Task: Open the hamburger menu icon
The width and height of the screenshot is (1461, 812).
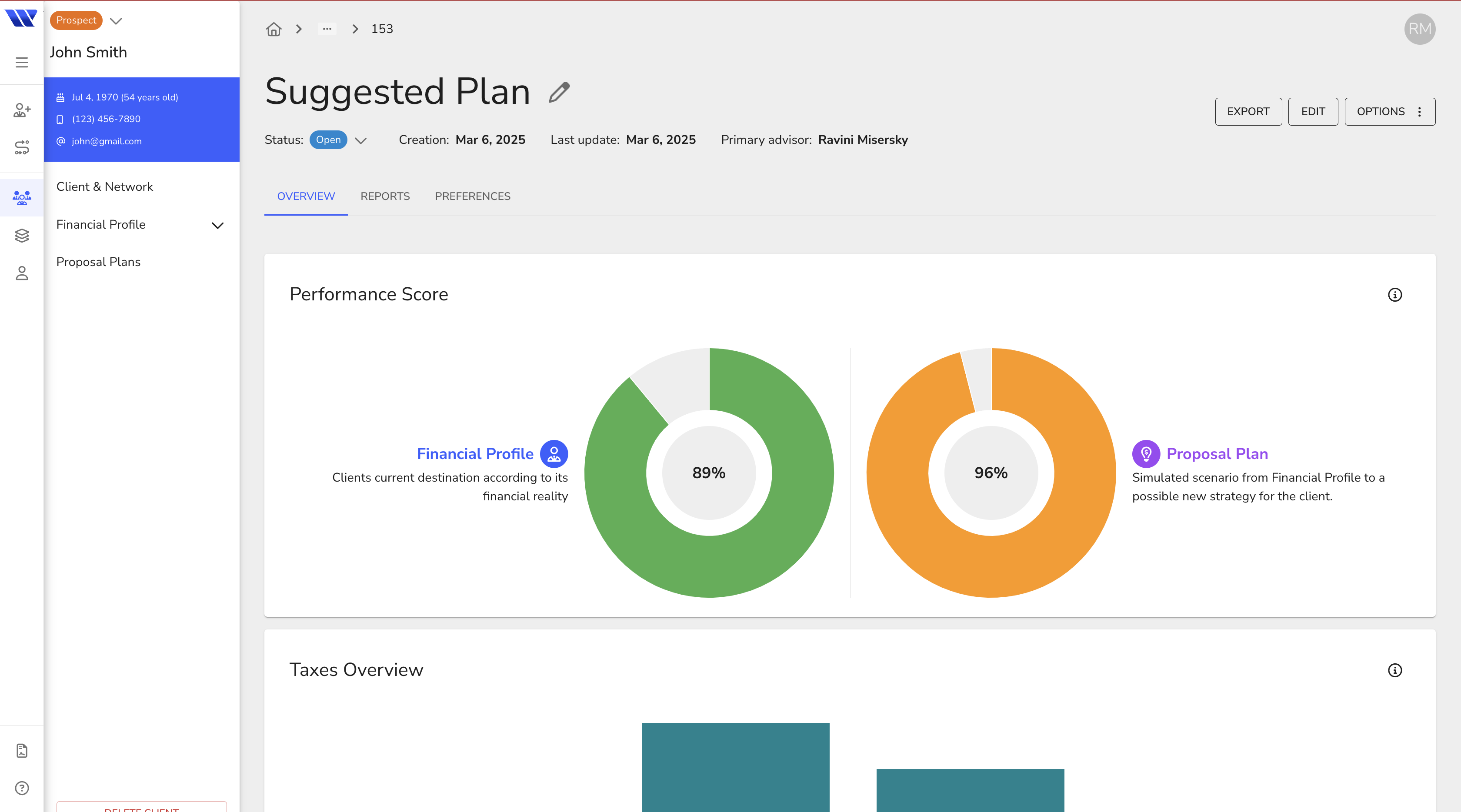Action: (22, 62)
